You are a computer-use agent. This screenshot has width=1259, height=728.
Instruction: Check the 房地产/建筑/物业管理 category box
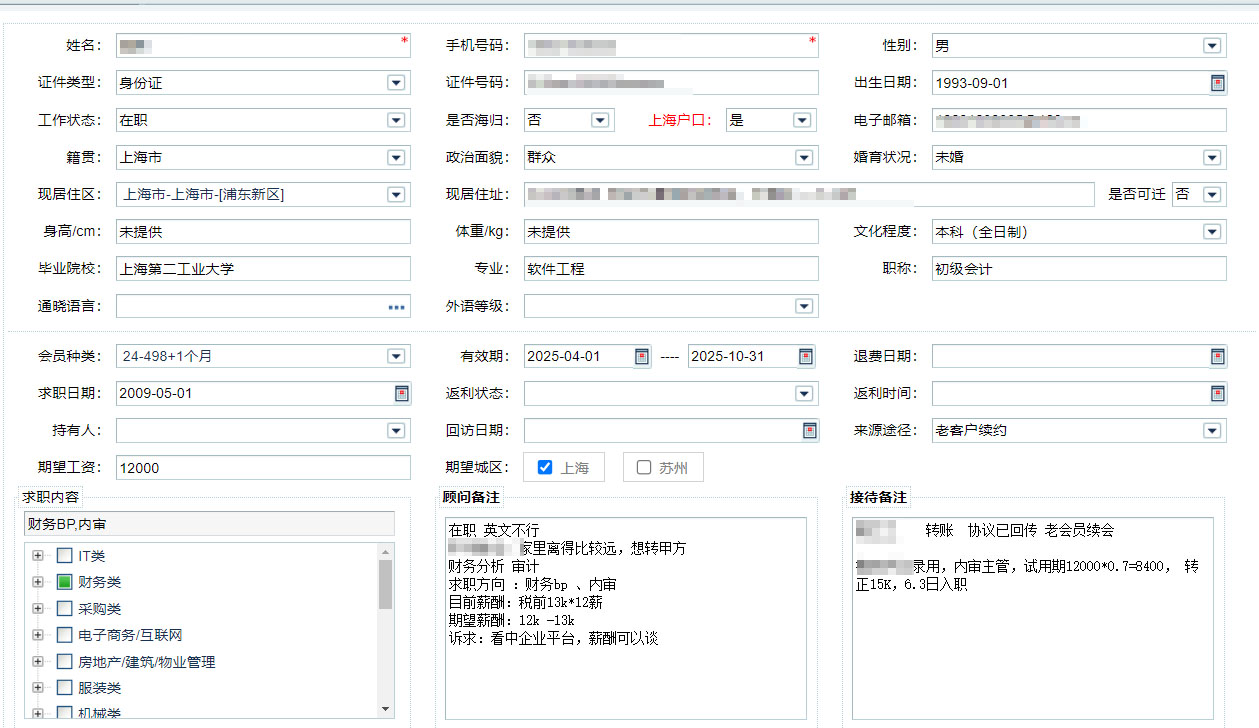point(64,661)
